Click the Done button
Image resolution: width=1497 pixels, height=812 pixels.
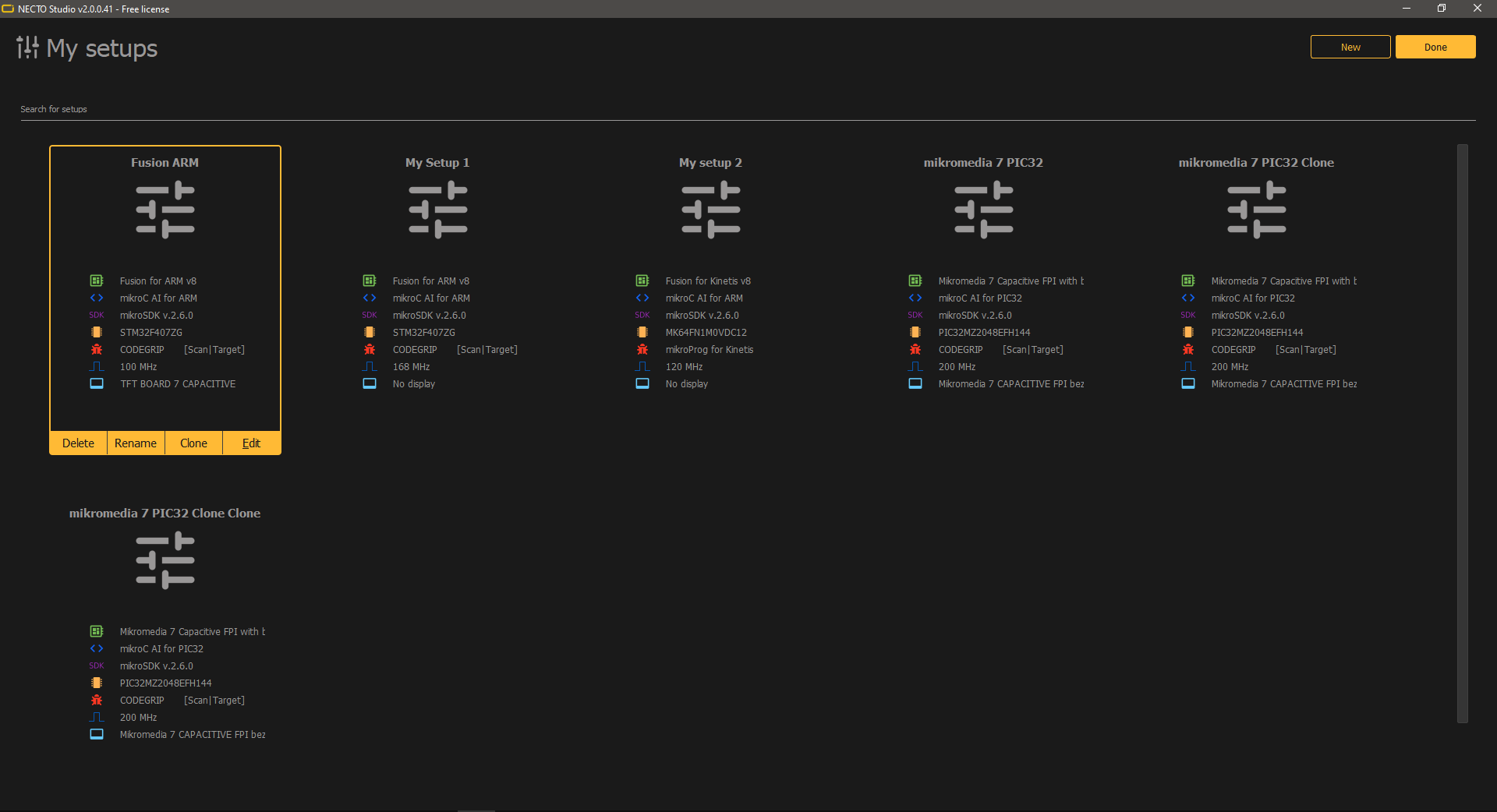(1435, 47)
